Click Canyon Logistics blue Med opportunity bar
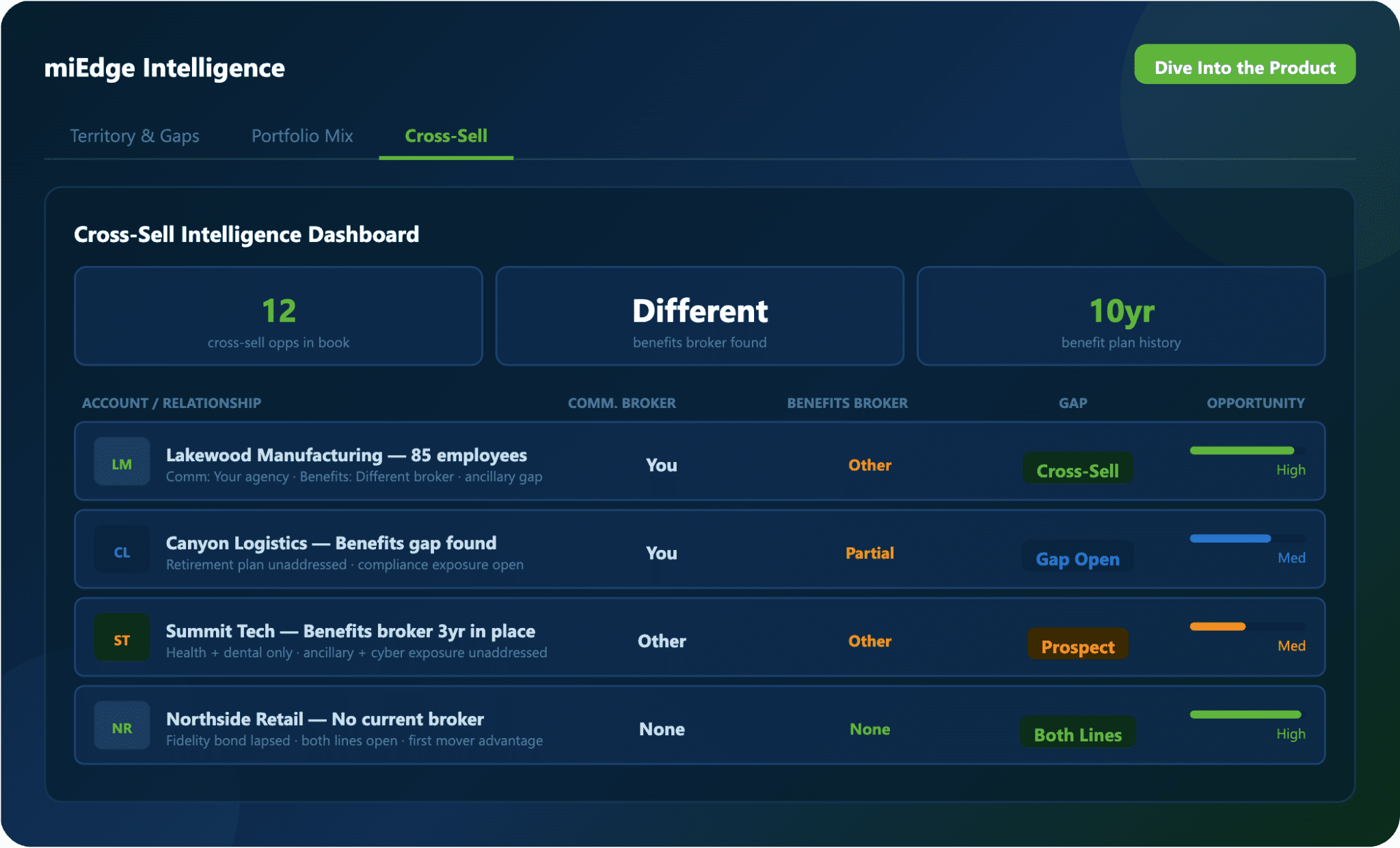Screen dimensions: 1400x848 tap(1230, 538)
